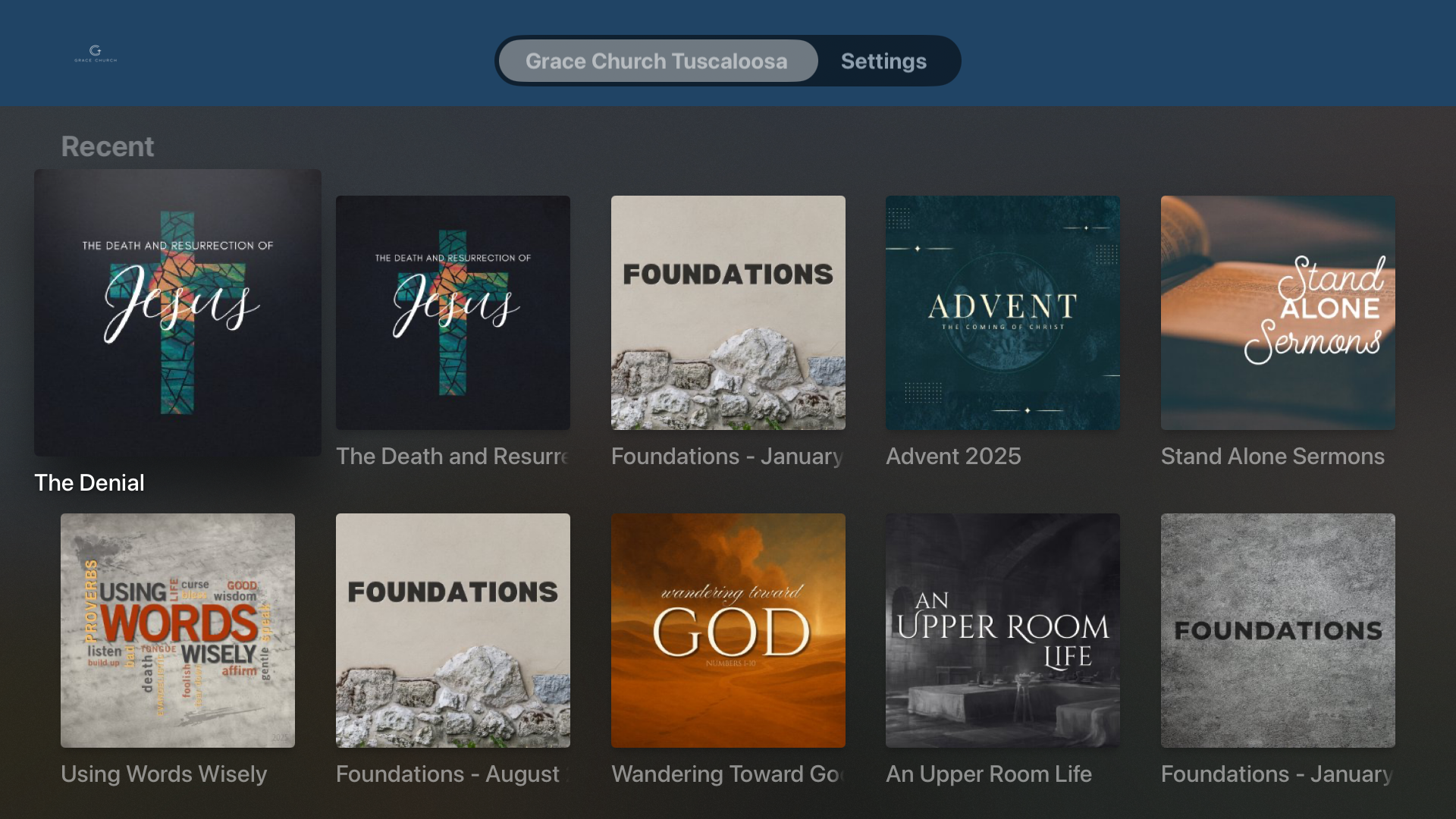Select the Foundations - August artwork

pyautogui.click(x=453, y=630)
